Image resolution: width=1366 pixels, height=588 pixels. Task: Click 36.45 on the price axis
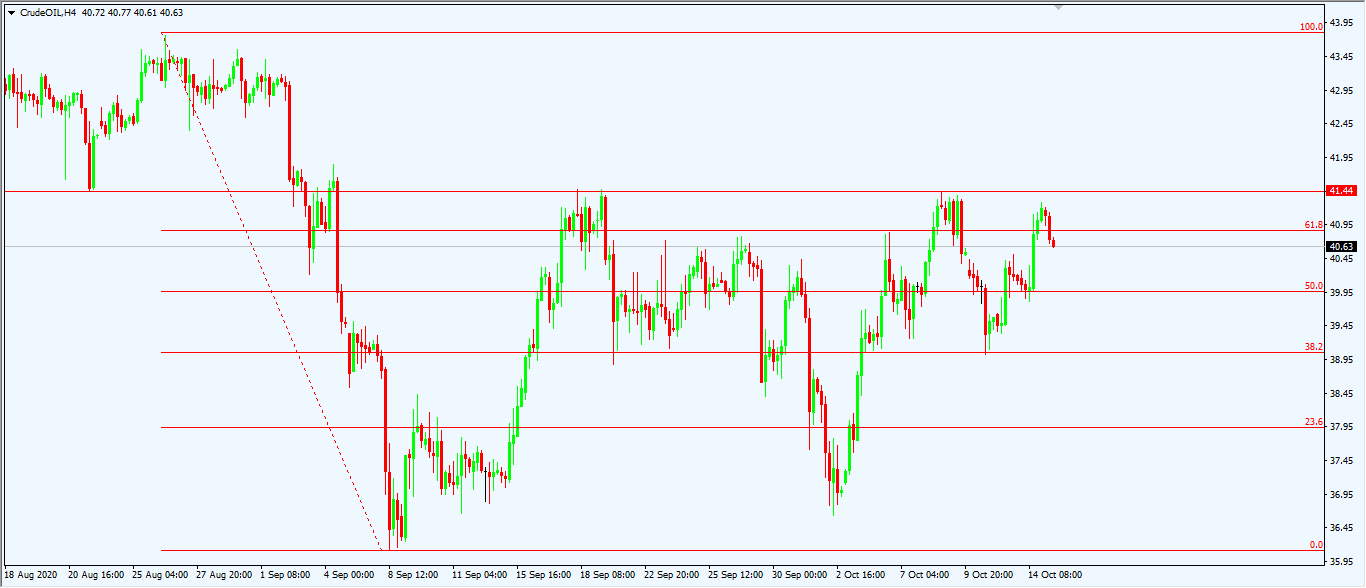click(x=1342, y=527)
